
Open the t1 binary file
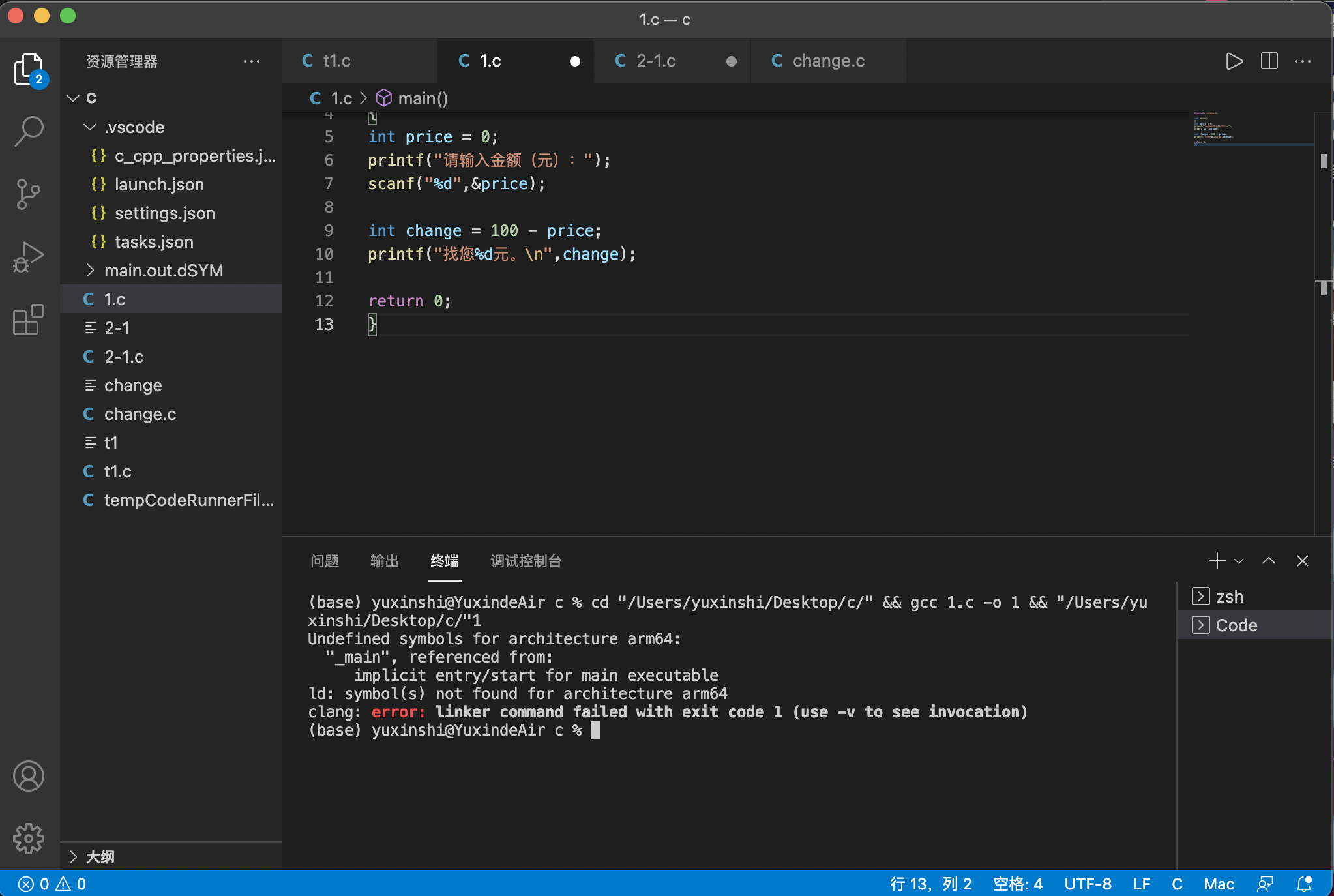pos(171,442)
